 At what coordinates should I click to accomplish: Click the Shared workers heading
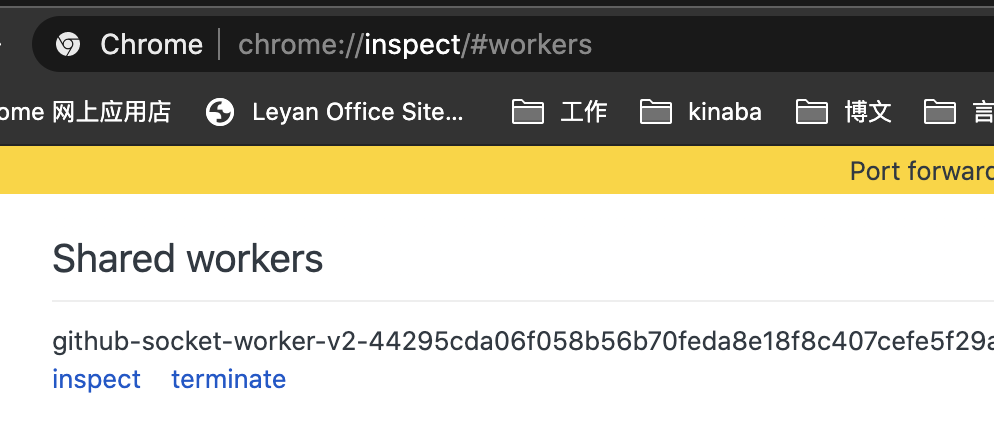(188, 259)
